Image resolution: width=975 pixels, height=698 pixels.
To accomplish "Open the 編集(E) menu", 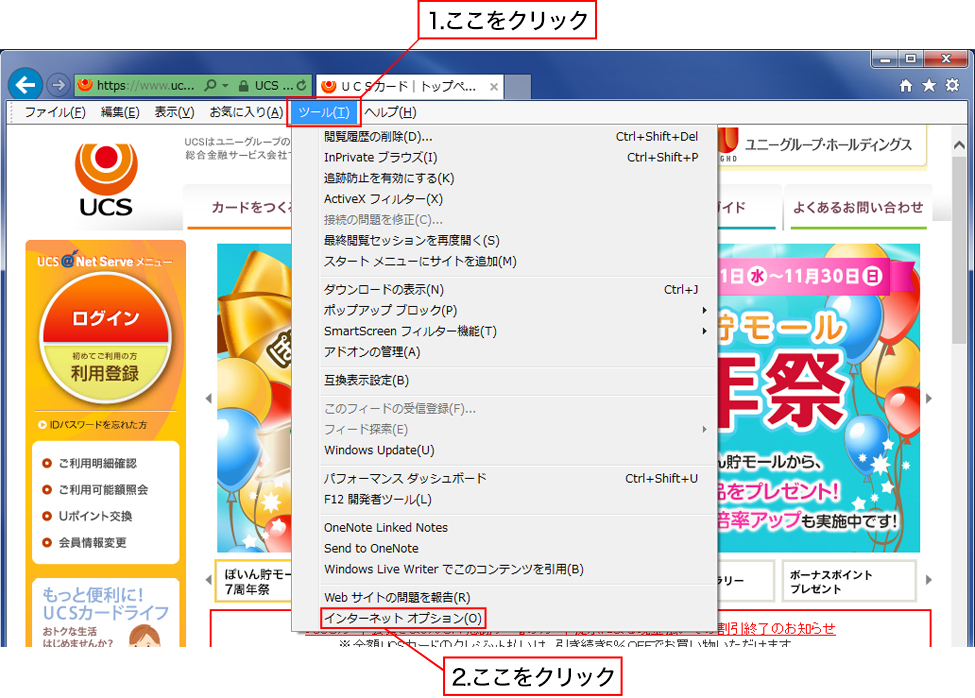I will click(120, 113).
